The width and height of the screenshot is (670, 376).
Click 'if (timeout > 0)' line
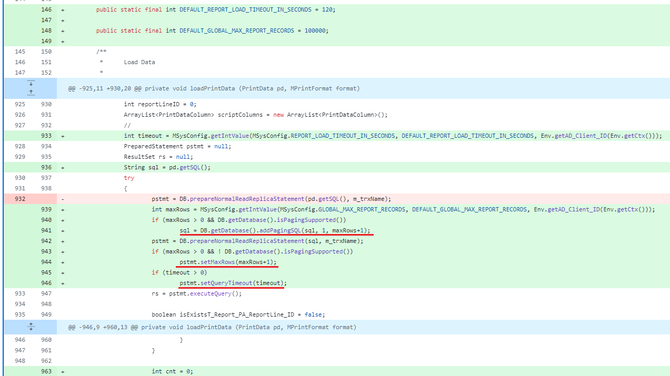179,273
